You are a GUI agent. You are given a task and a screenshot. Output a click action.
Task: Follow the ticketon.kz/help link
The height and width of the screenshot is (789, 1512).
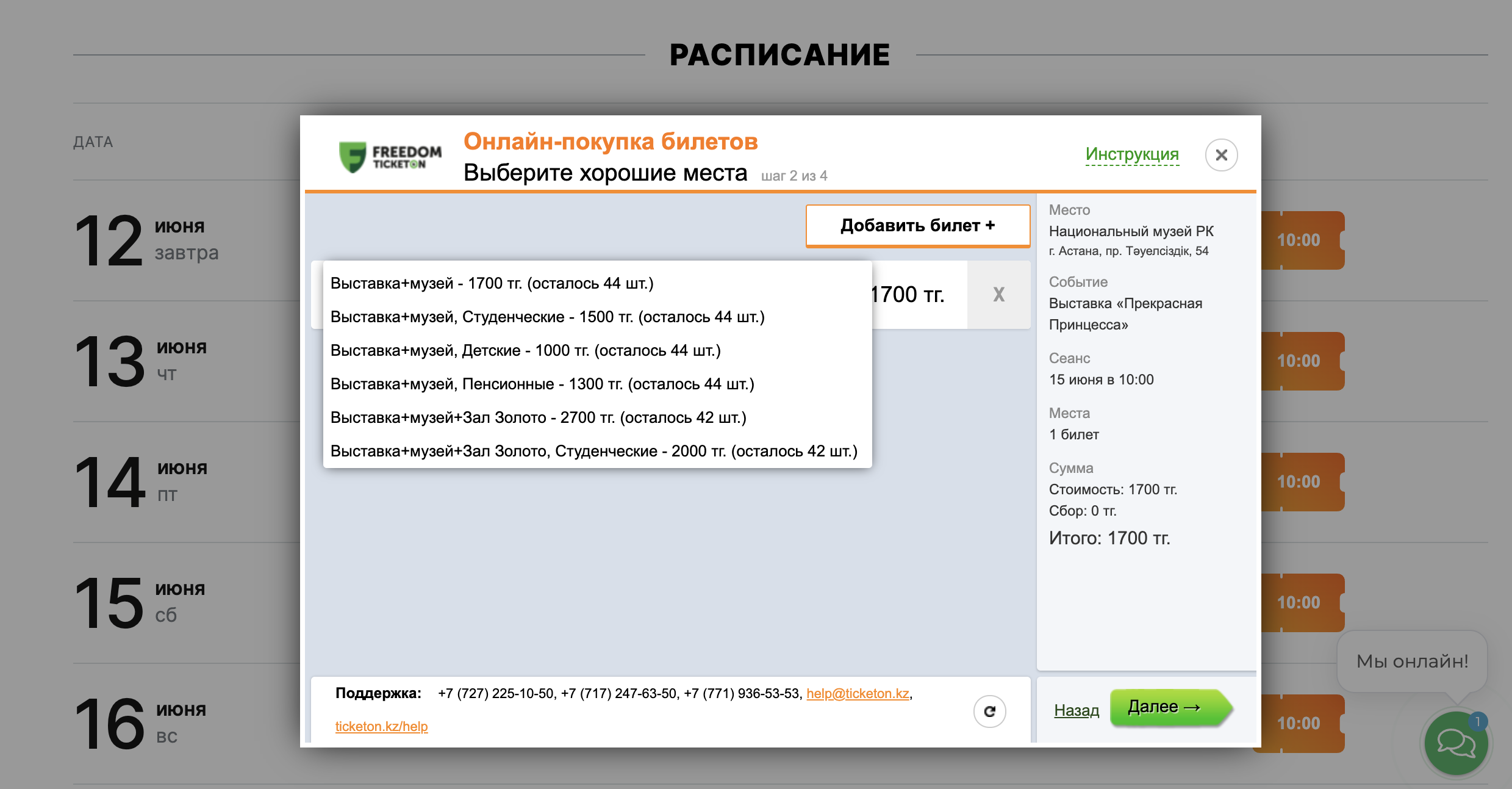pos(381,727)
